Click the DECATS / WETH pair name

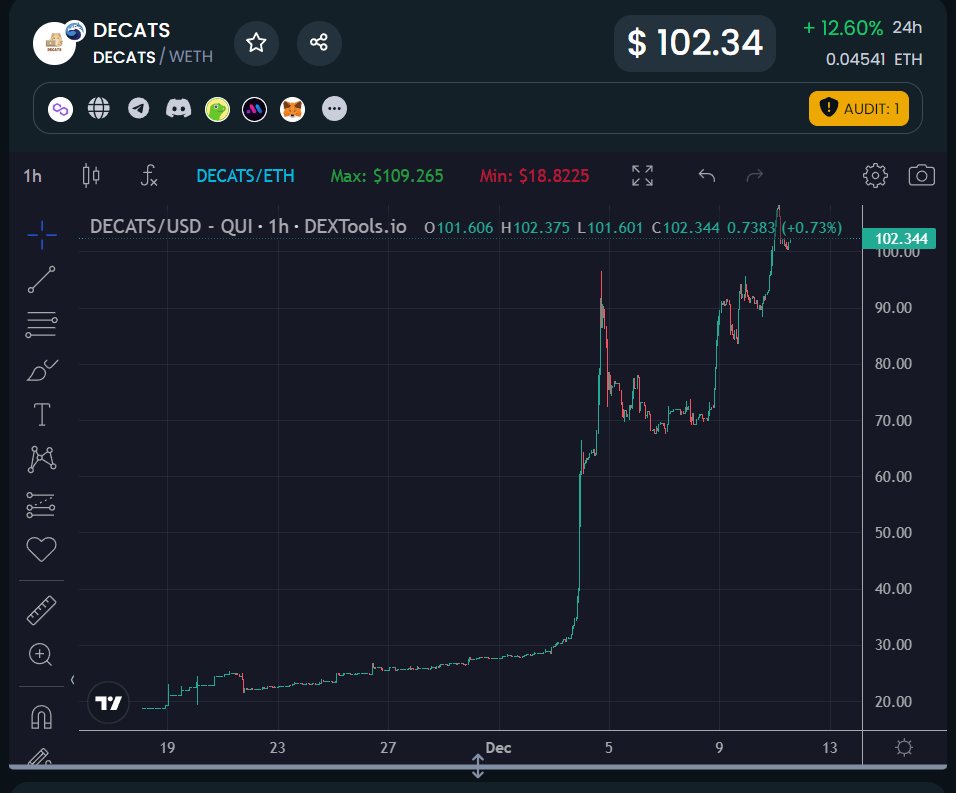coord(153,57)
